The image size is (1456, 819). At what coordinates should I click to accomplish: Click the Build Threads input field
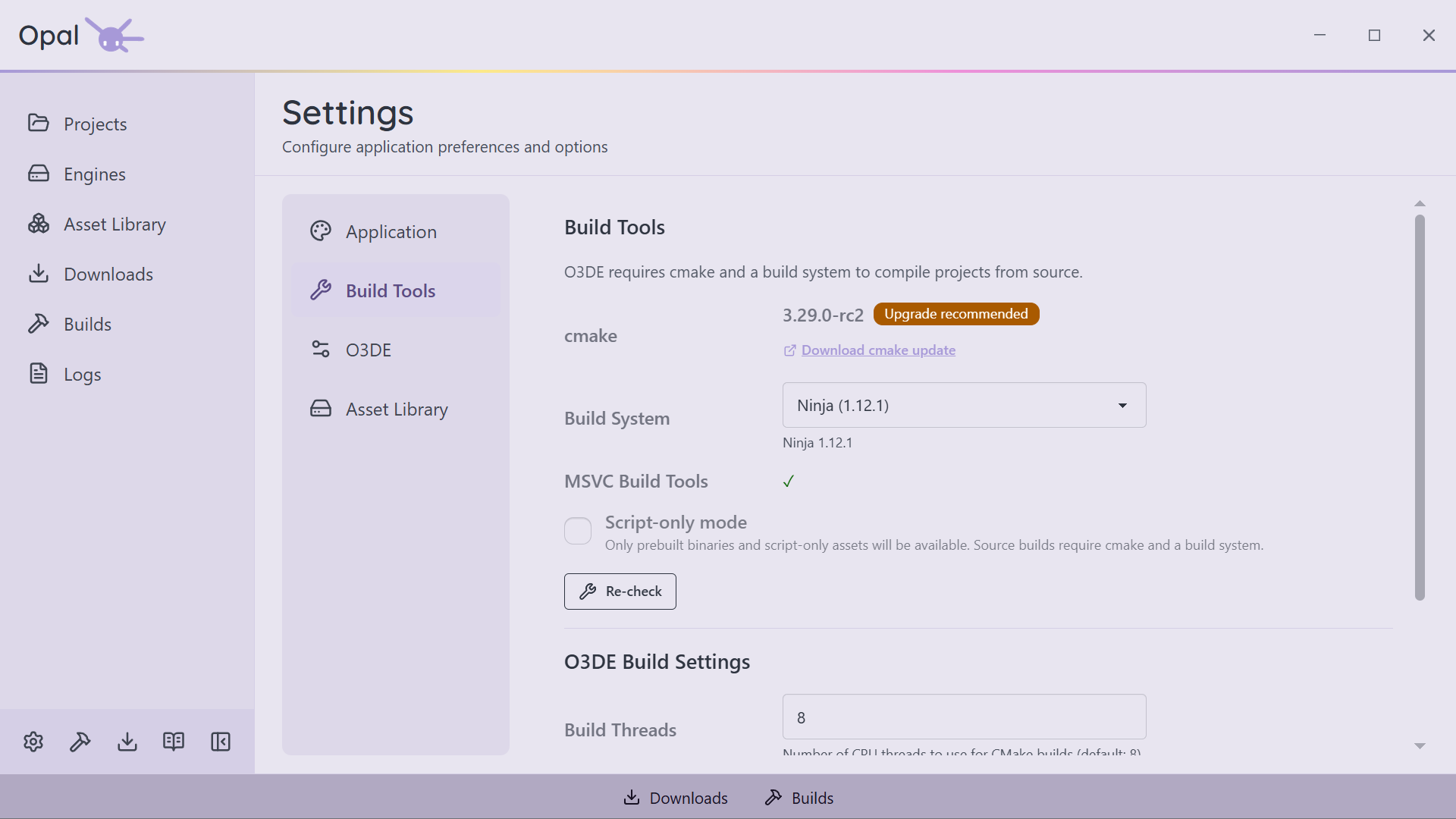click(964, 717)
